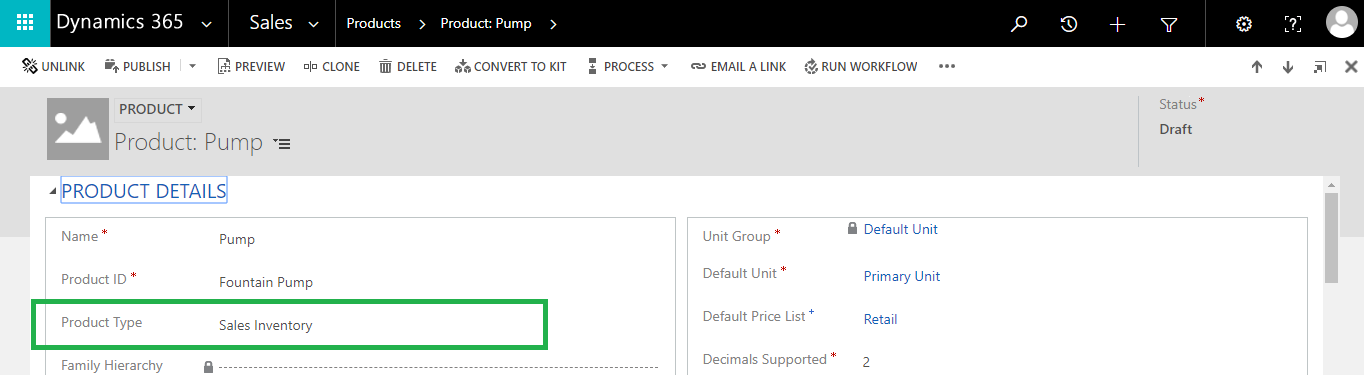Open the search magnifier icon

tap(1019, 24)
